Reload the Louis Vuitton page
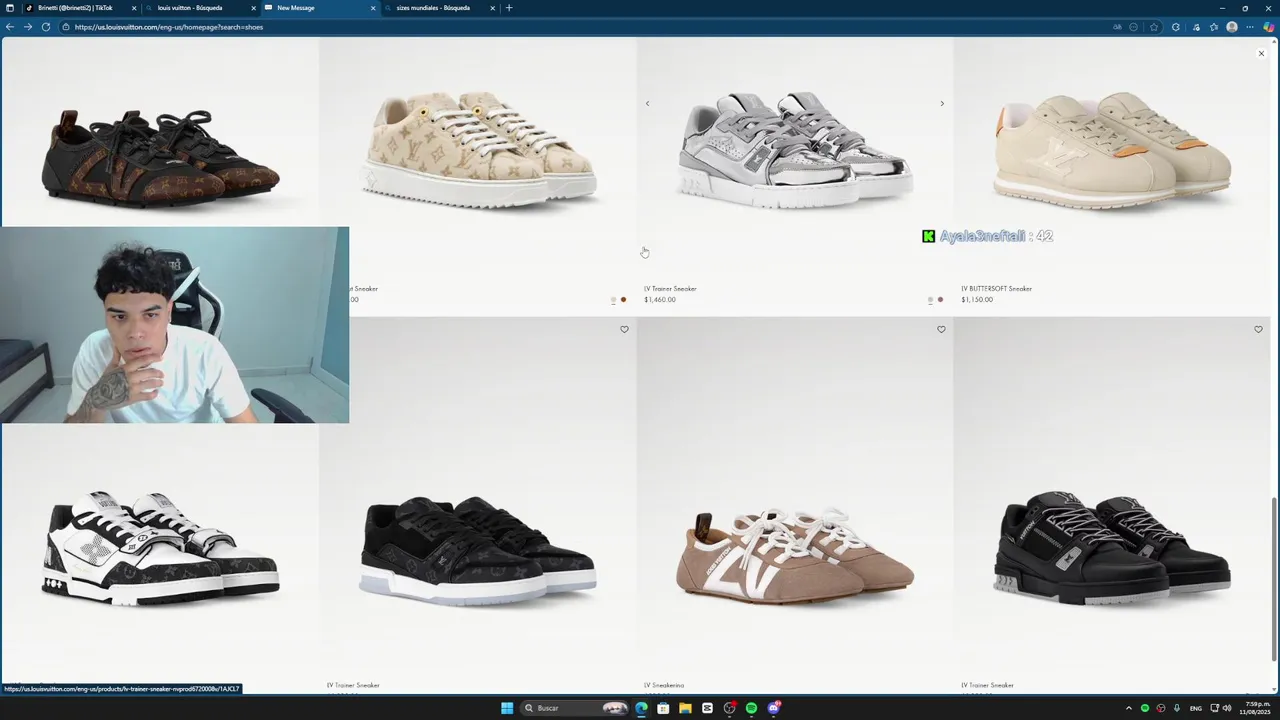Viewport: 1280px width, 720px height. (x=46, y=27)
